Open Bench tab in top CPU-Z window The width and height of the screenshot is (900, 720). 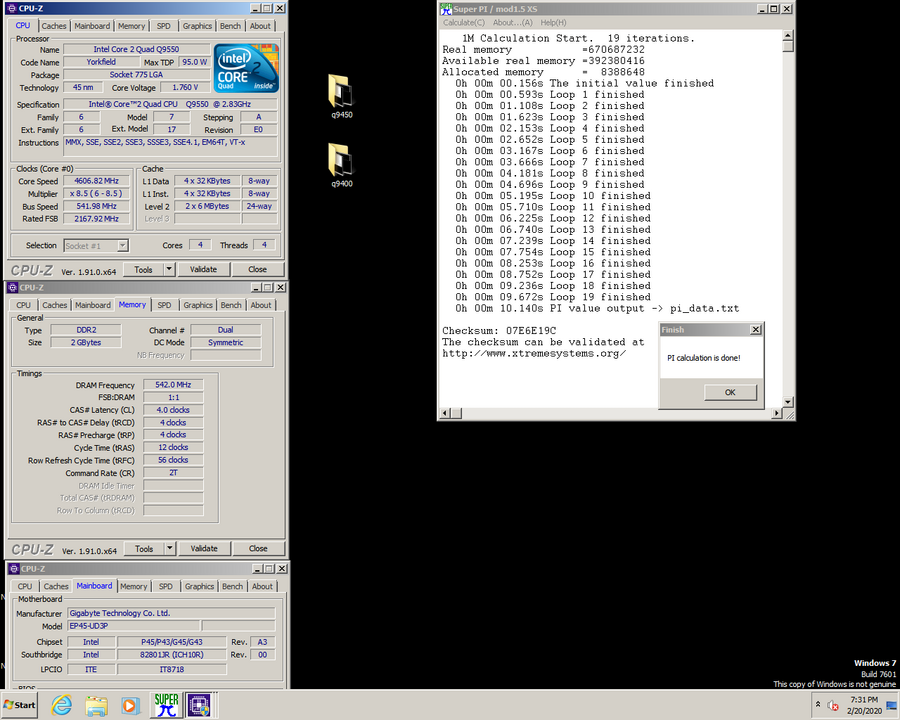click(230, 26)
